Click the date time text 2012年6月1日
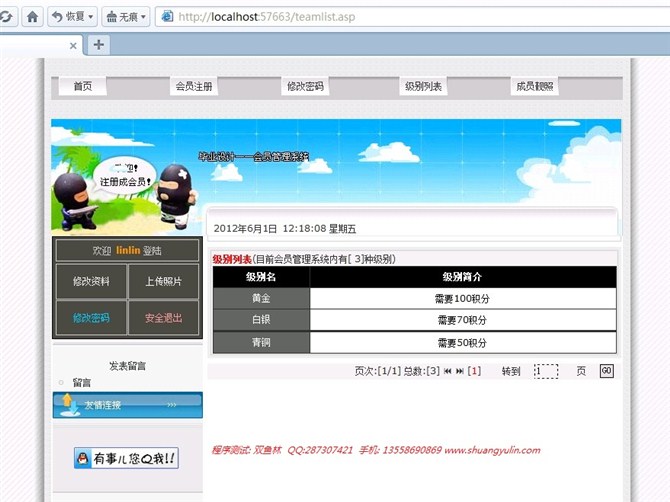 [285, 229]
